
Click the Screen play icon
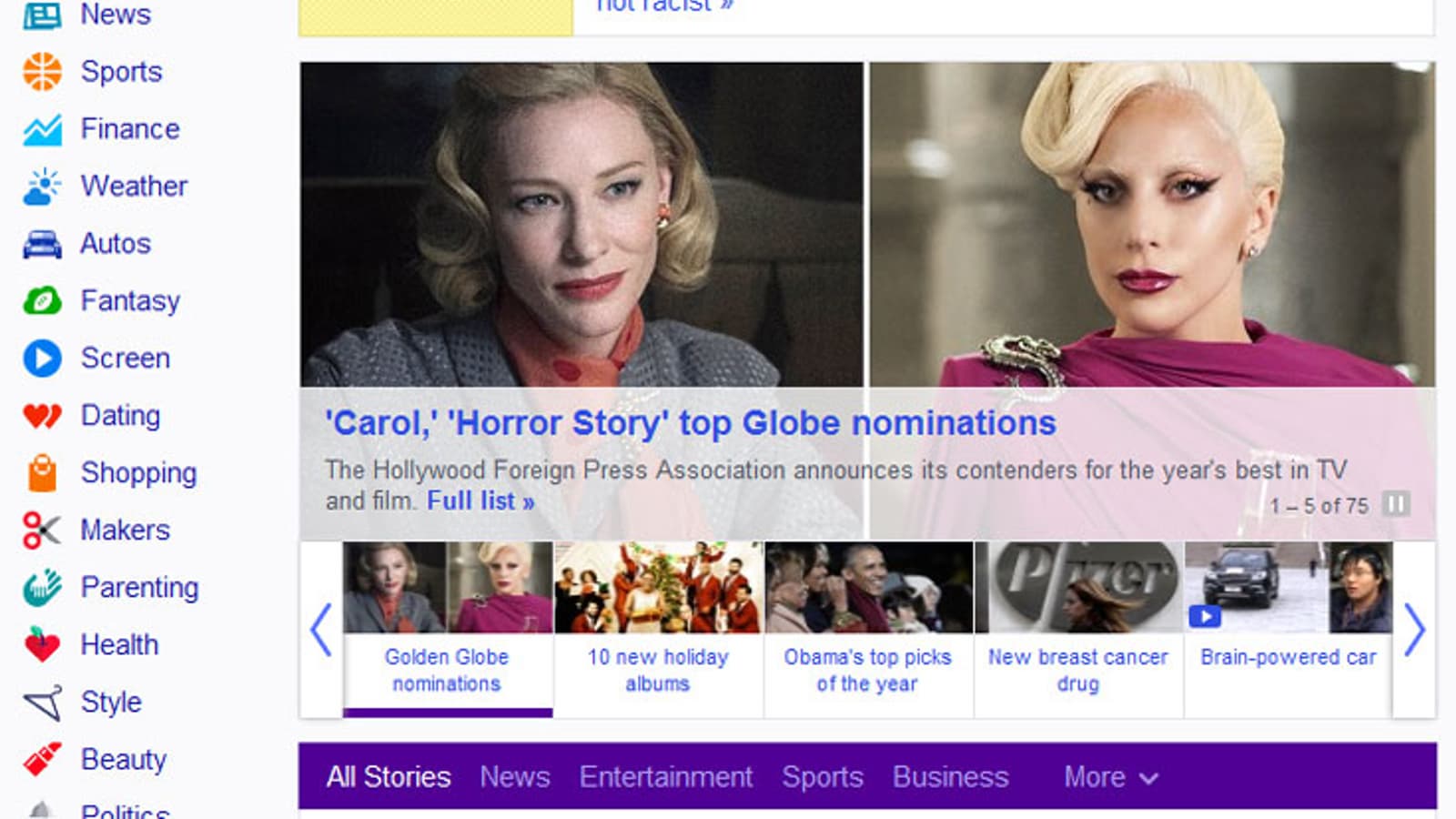[x=42, y=359]
